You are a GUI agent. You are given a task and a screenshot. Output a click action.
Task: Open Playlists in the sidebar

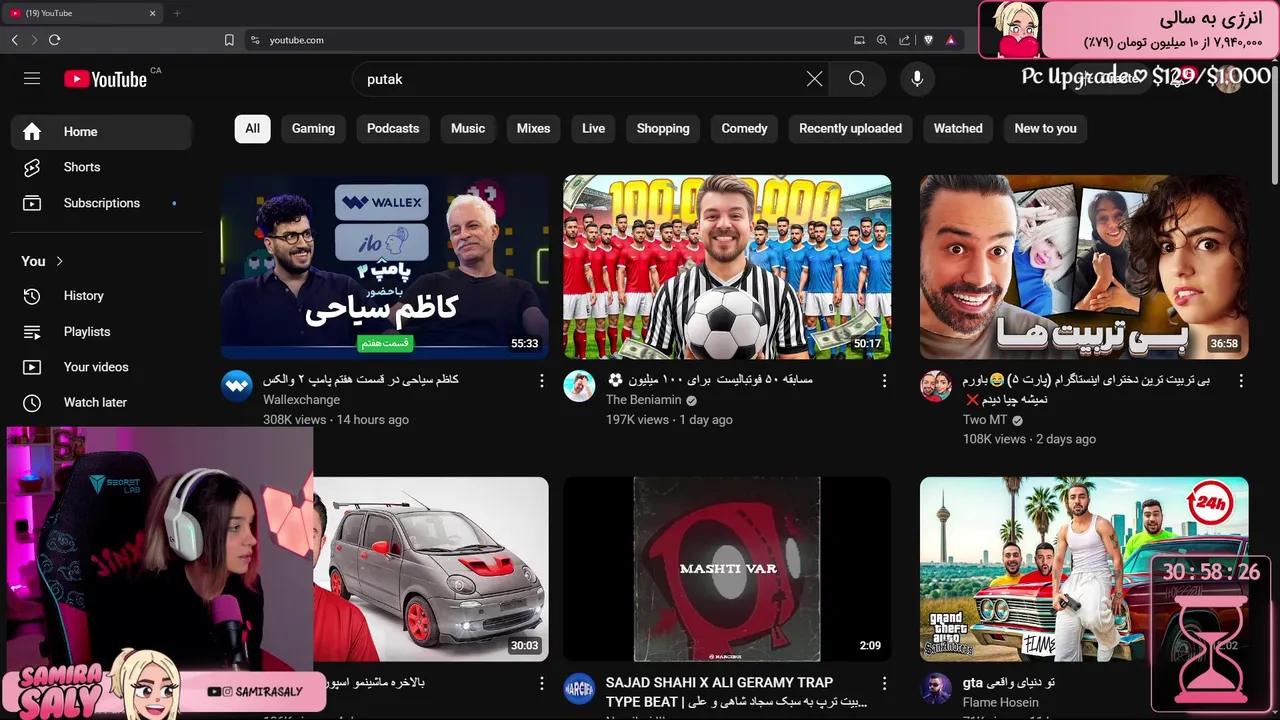[101, 331]
